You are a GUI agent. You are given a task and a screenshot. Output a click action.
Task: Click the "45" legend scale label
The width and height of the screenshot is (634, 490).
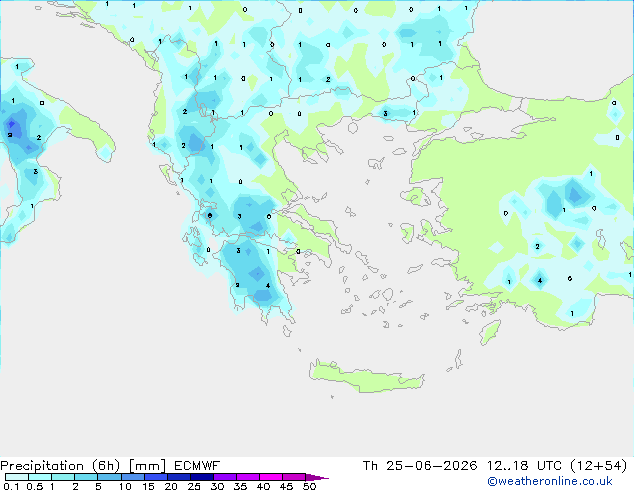click(287, 486)
